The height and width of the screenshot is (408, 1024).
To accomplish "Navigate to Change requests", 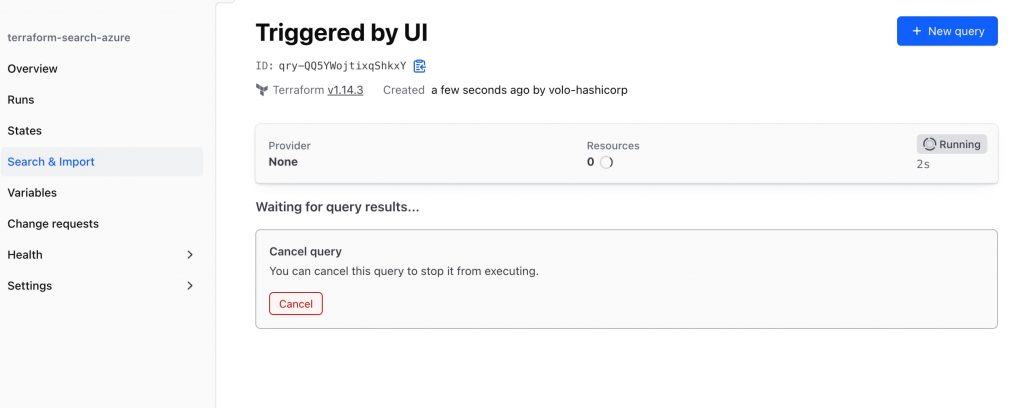I will pyautogui.click(x=53, y=224).
